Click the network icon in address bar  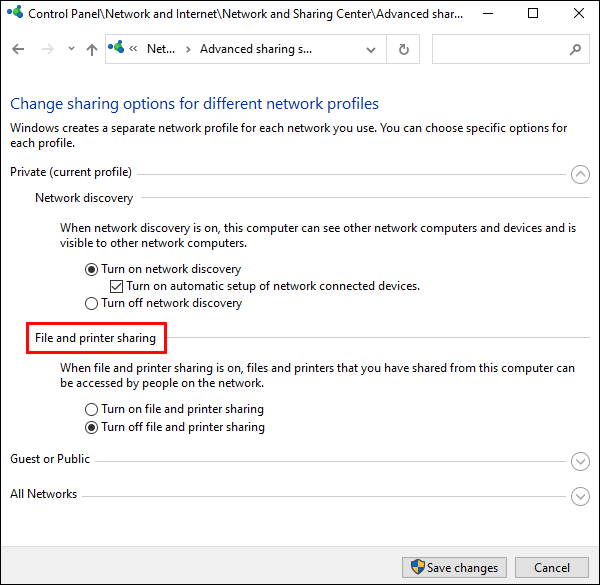pyautogui.click(x=116, y=47)
